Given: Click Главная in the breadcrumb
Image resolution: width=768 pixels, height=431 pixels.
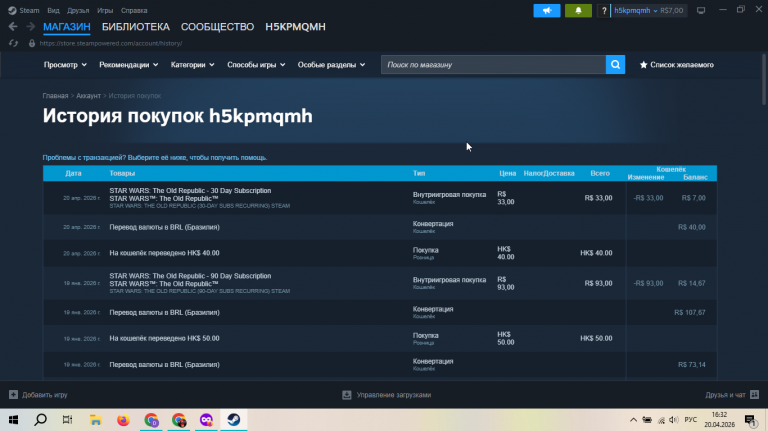Looking at the screenshot, I should point(55,96).
